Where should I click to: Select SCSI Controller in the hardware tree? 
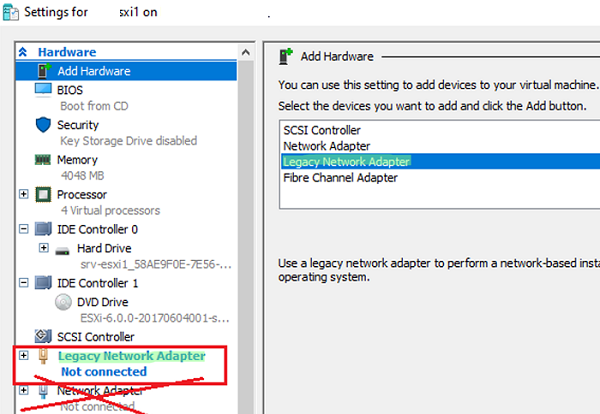[96, 337]
